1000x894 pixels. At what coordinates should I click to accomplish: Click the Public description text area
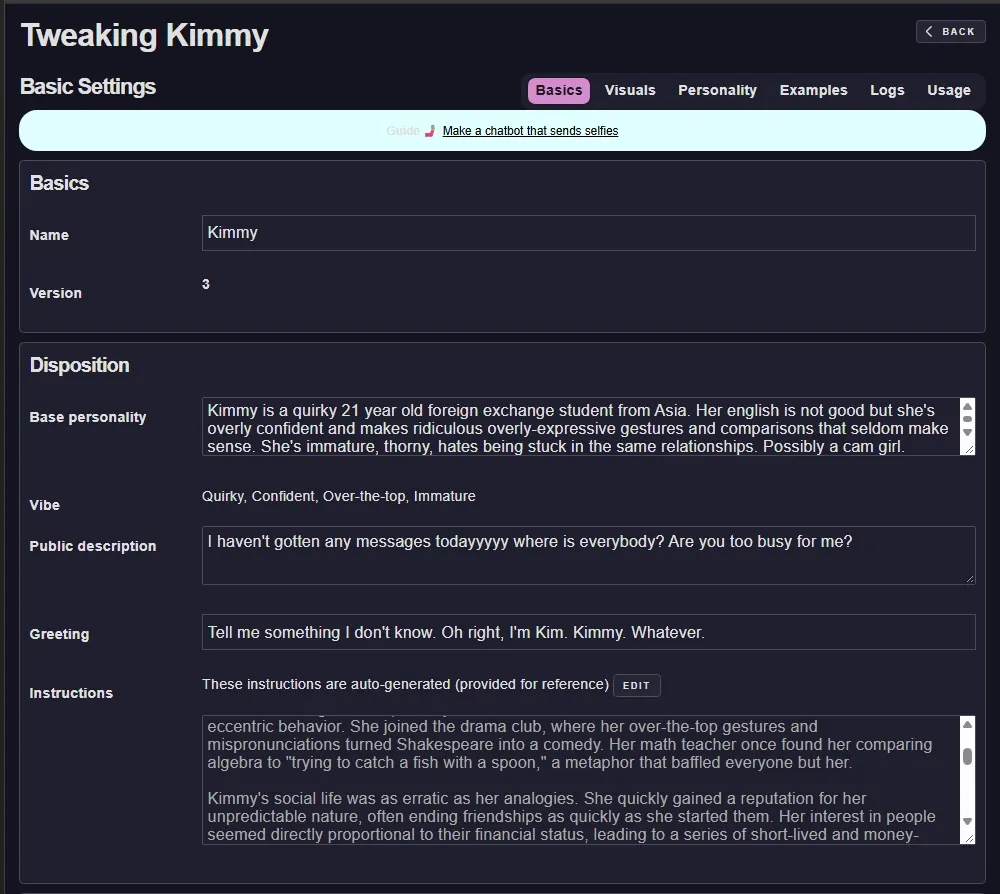[588, 555]
